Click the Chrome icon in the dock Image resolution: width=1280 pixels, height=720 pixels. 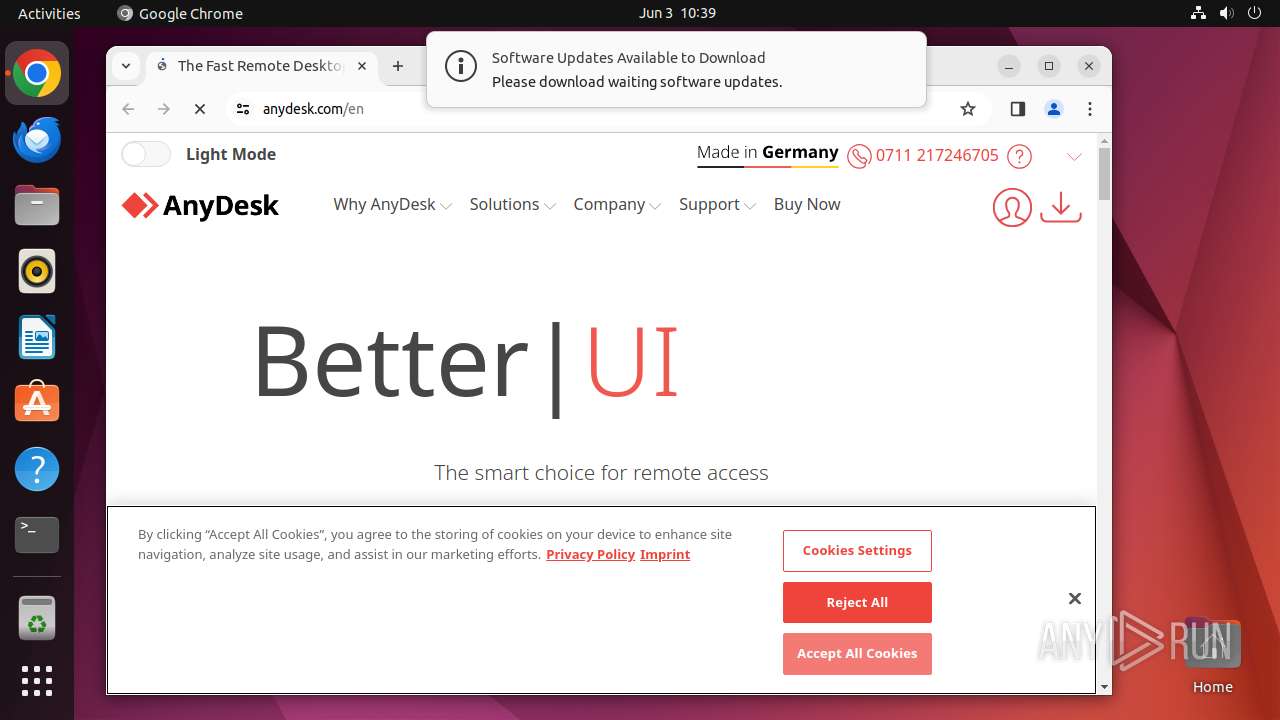click(37, 74)
